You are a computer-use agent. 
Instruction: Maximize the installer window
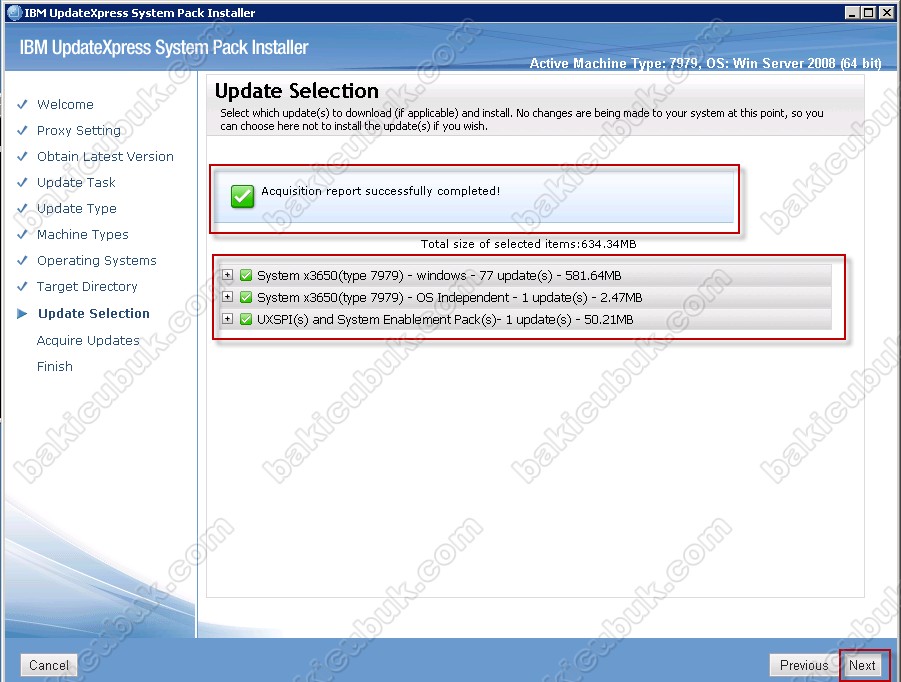tap(869, 13)
